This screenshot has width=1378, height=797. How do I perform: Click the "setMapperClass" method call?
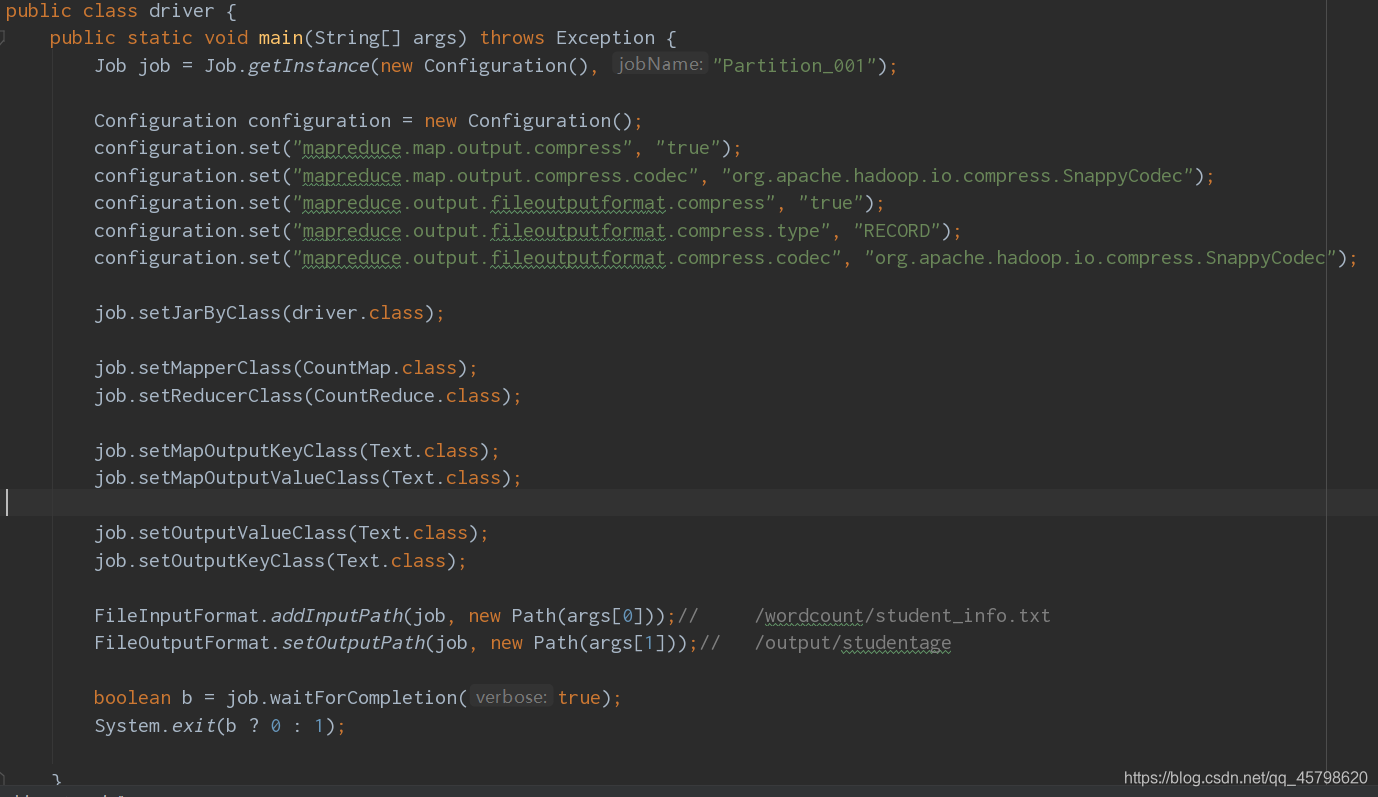coord(215,368)
